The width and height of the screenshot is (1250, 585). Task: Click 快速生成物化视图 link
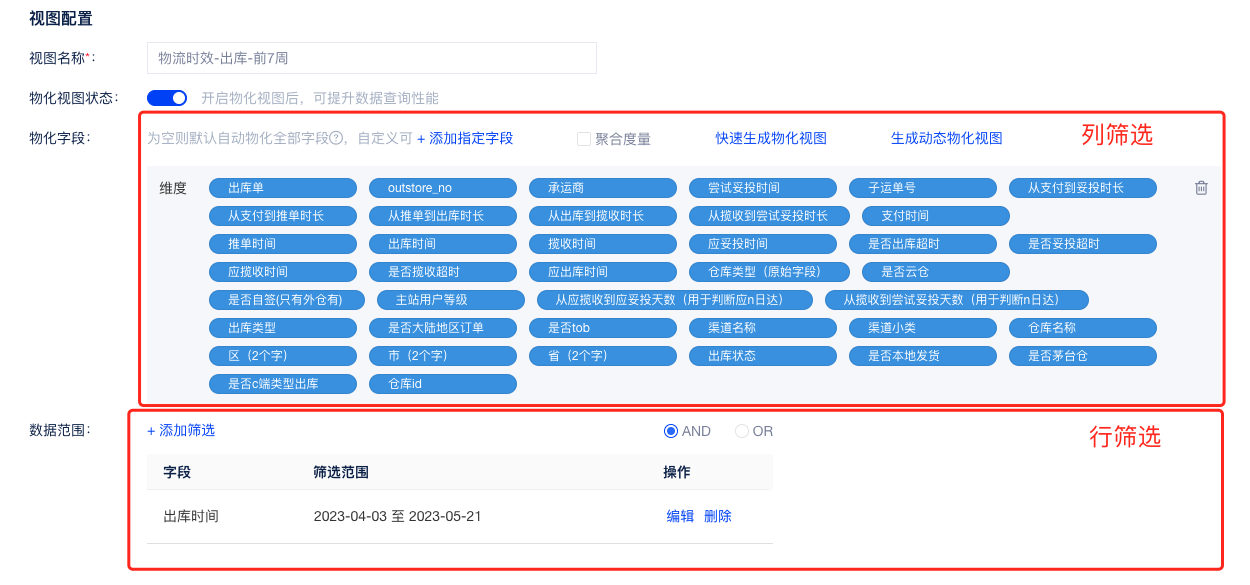pos(771,138)
